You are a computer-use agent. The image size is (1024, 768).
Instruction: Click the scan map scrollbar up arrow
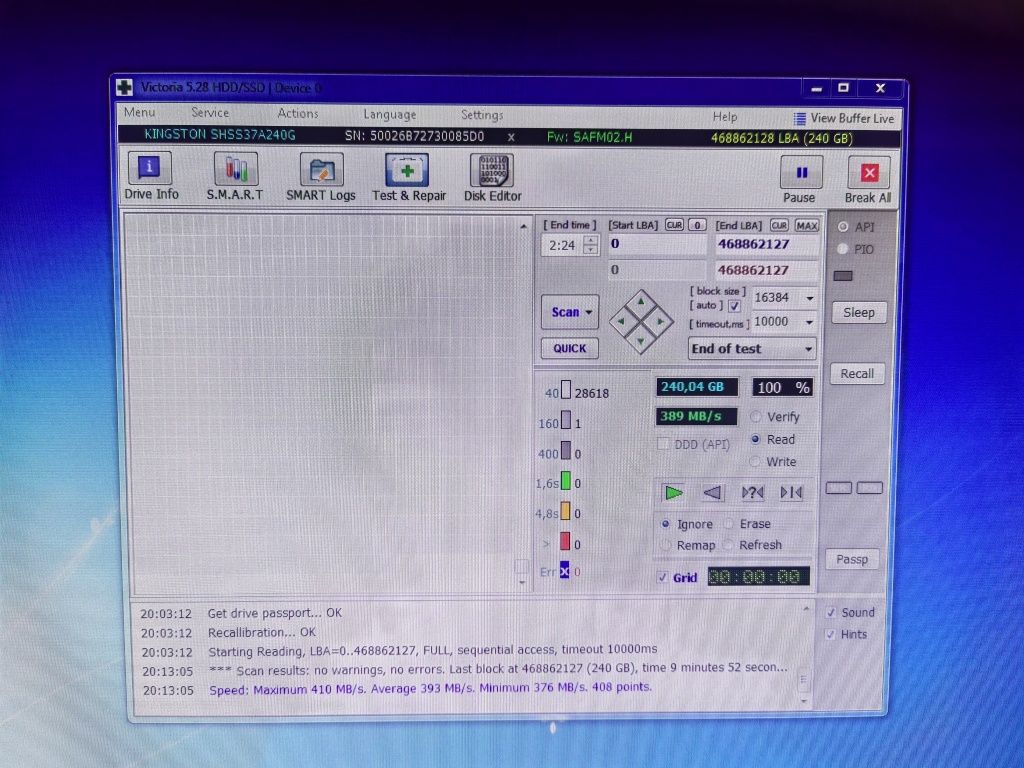[x=523, y=226]
